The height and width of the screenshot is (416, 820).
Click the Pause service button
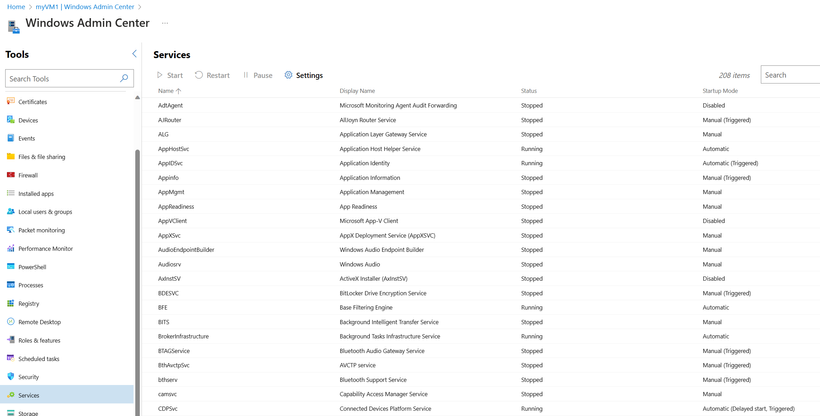[x=257, y=75]
